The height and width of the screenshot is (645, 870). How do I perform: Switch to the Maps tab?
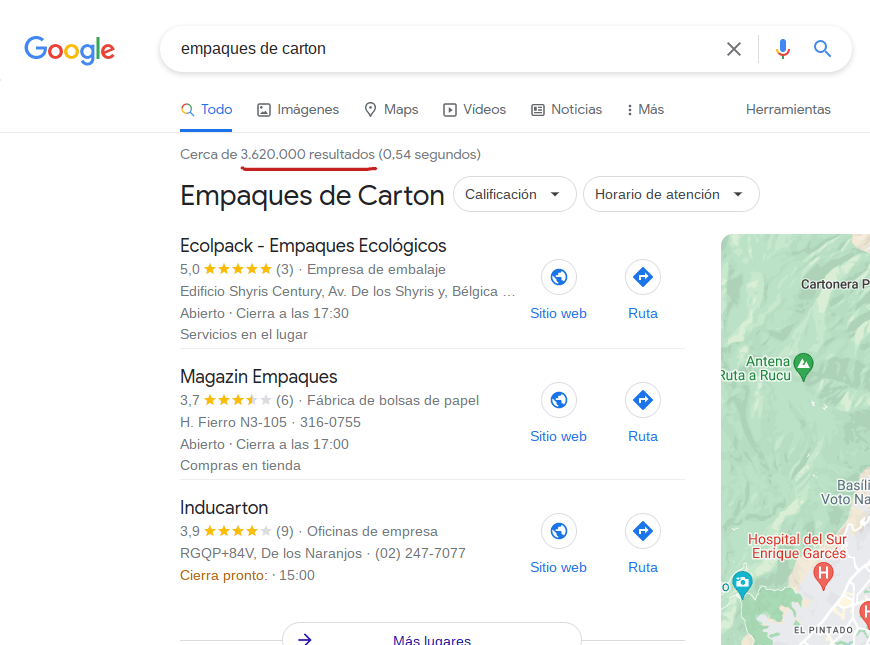tap(391, 110)
